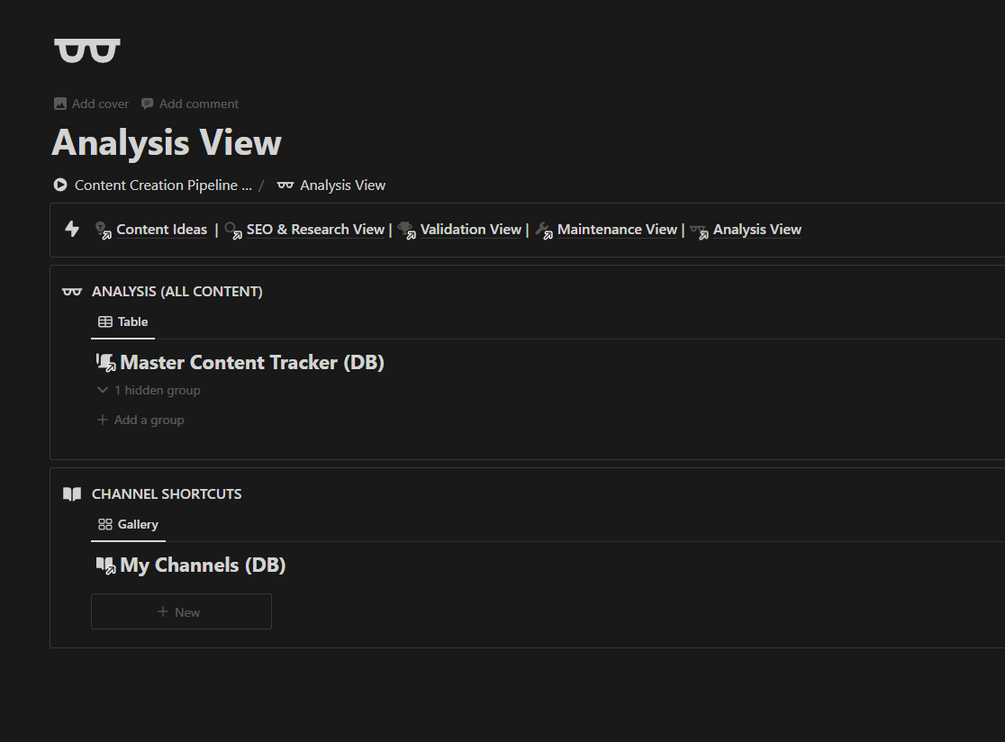
Task: Click the glasses icon beside ANALYSIS (ALL CONTENT)
Action: click(x=72, y=292)
